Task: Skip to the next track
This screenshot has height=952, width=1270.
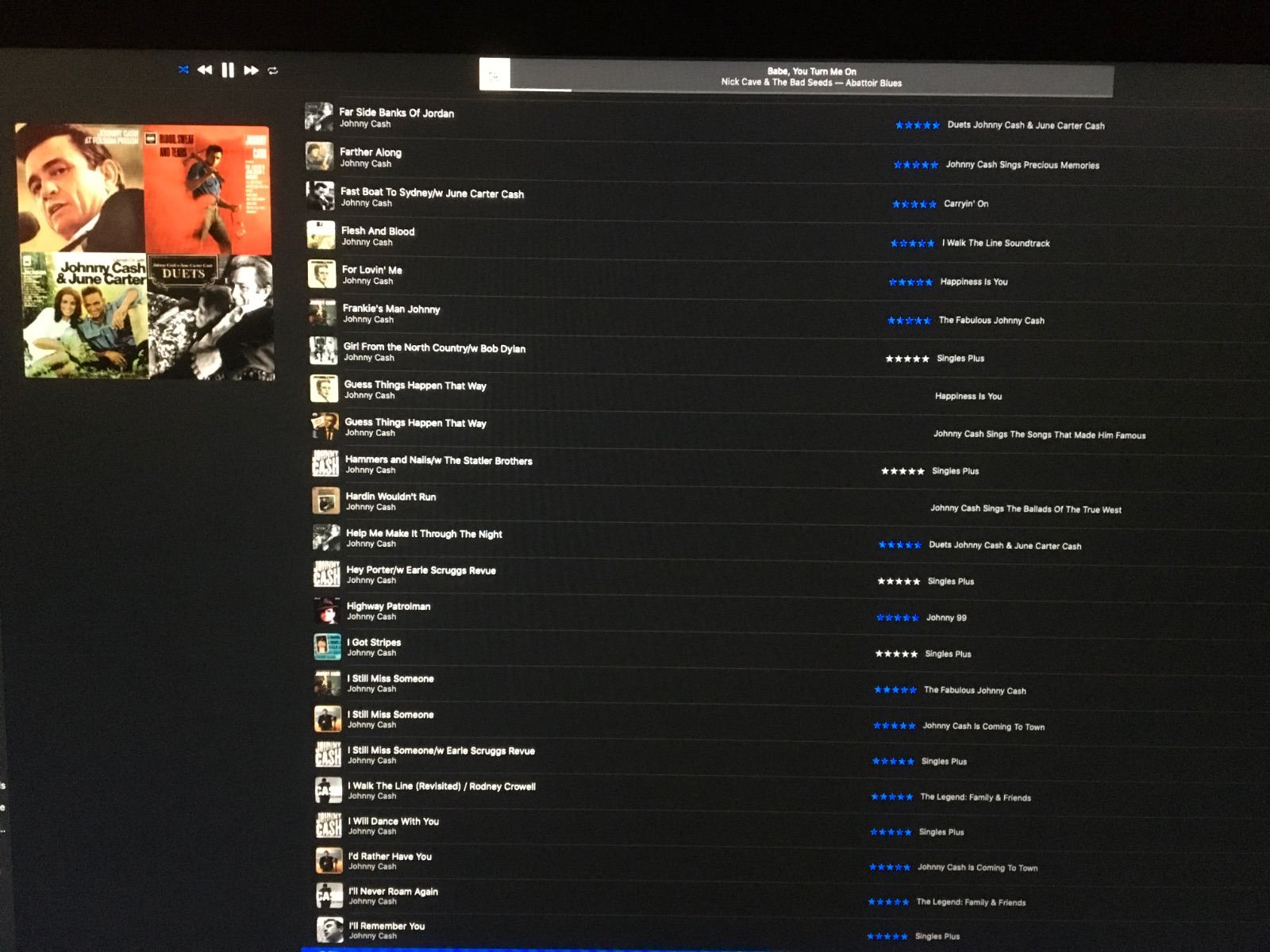Action: 251,70
